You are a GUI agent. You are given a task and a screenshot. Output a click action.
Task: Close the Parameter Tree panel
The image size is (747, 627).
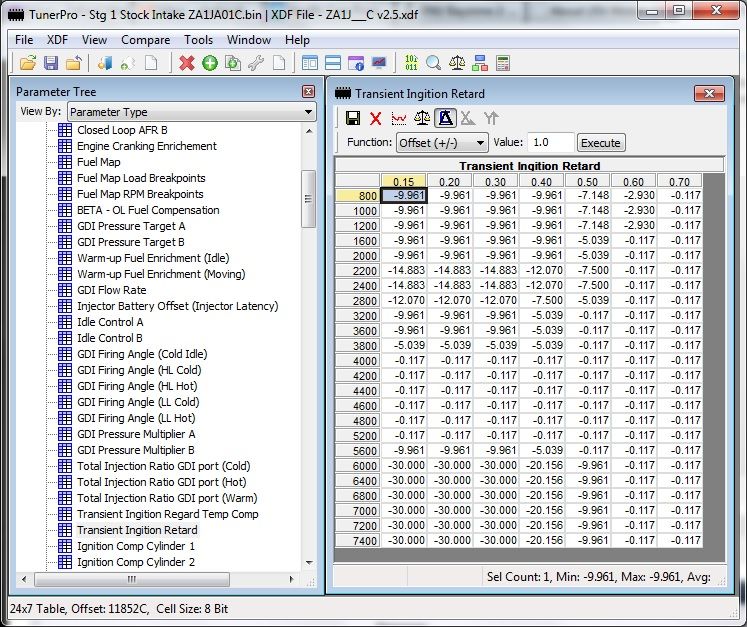(308, 92)
